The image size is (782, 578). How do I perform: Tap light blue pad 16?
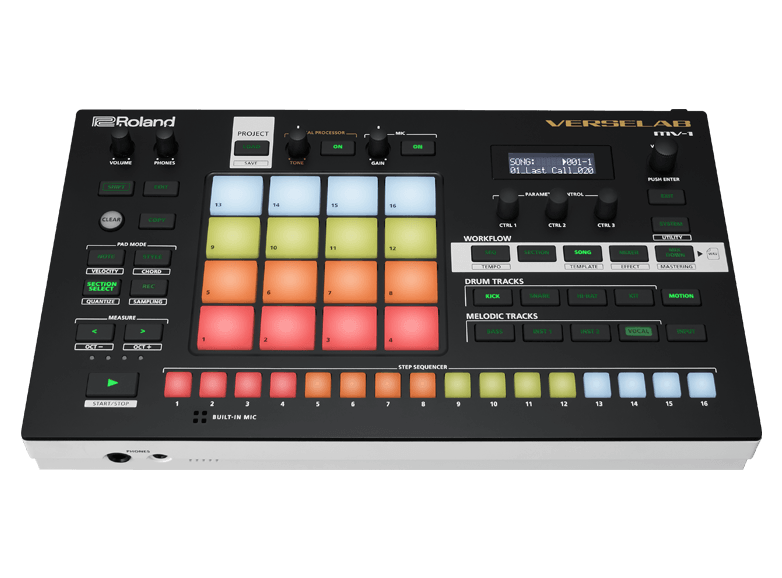(410, 195)
